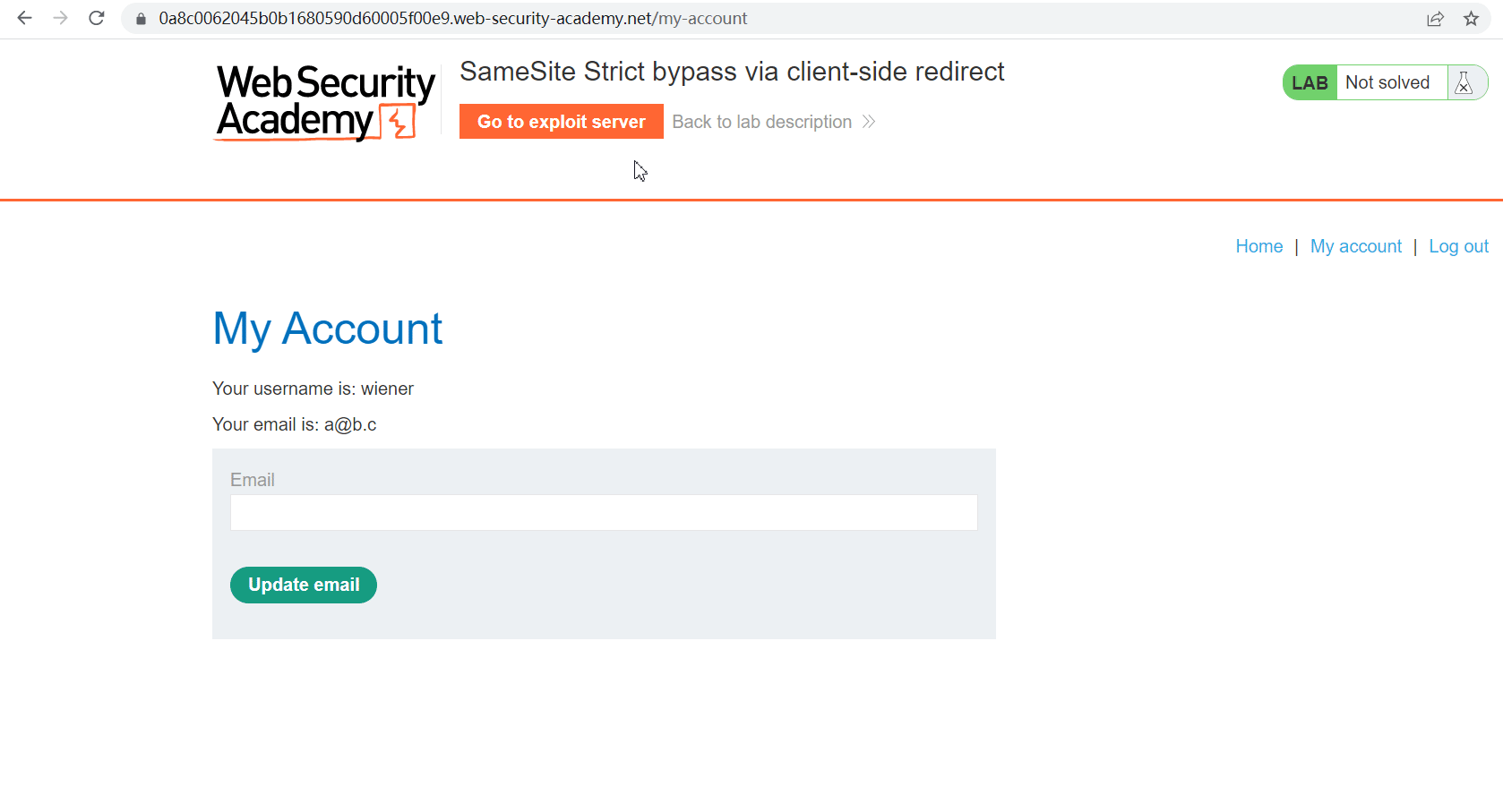Go to the Home page
Image resolution: width=1503 pixels, height=812 pixels.
point(1258,246)
